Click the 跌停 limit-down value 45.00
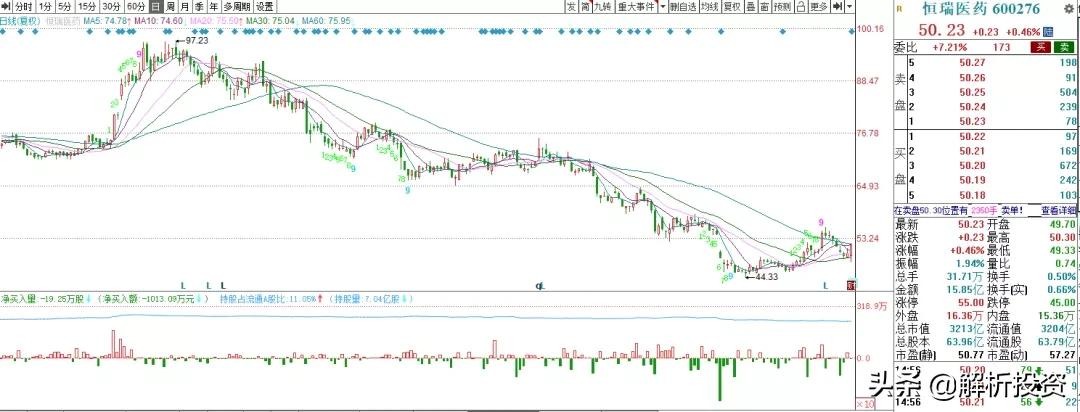Screen dimensions: 1080x412 point(1061,302)
